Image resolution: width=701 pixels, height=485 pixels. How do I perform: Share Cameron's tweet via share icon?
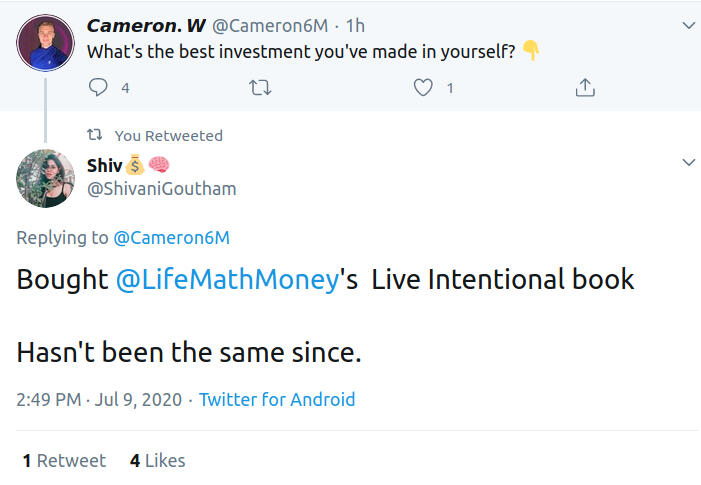585,88
